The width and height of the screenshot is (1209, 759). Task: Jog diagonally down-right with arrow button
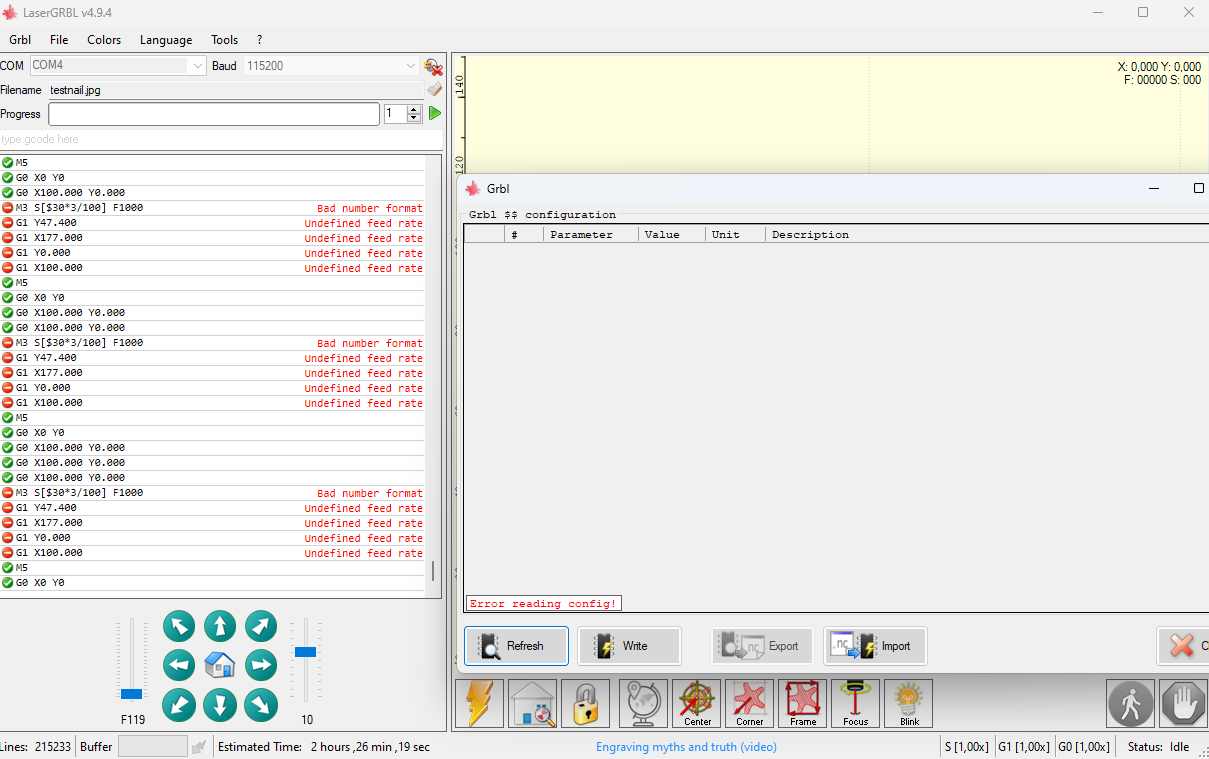[261, 705]
